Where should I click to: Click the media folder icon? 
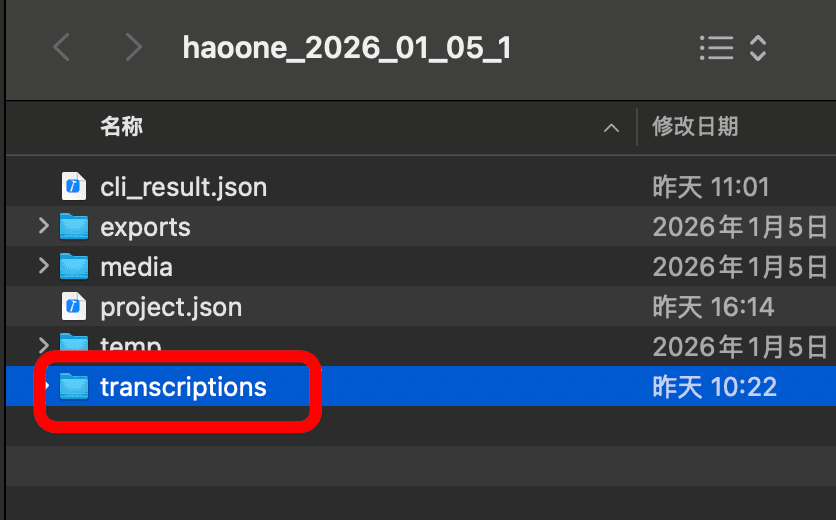pyautogui.click(x=74, y=267)
